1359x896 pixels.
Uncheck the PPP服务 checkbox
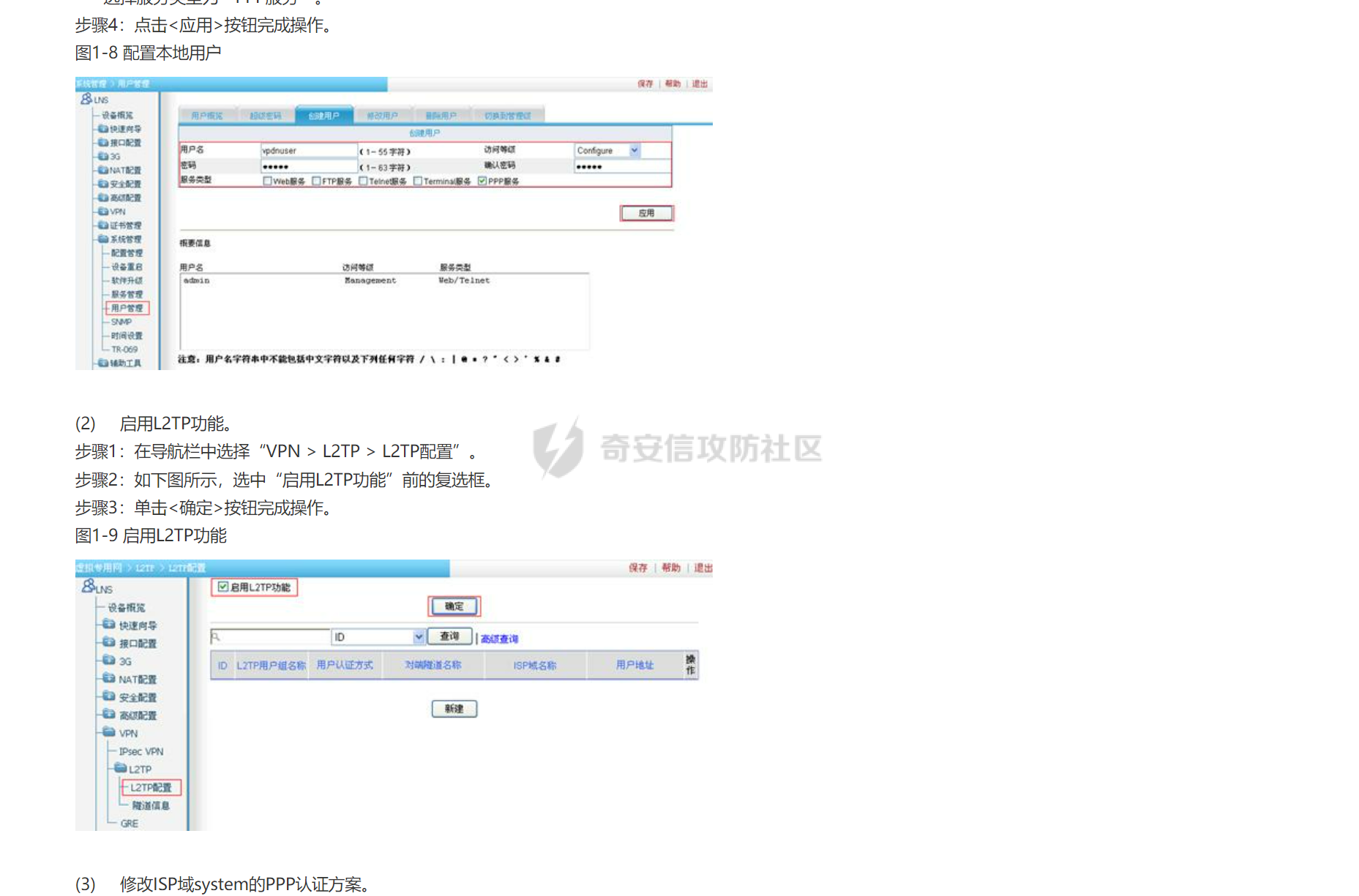pos(482,181)
